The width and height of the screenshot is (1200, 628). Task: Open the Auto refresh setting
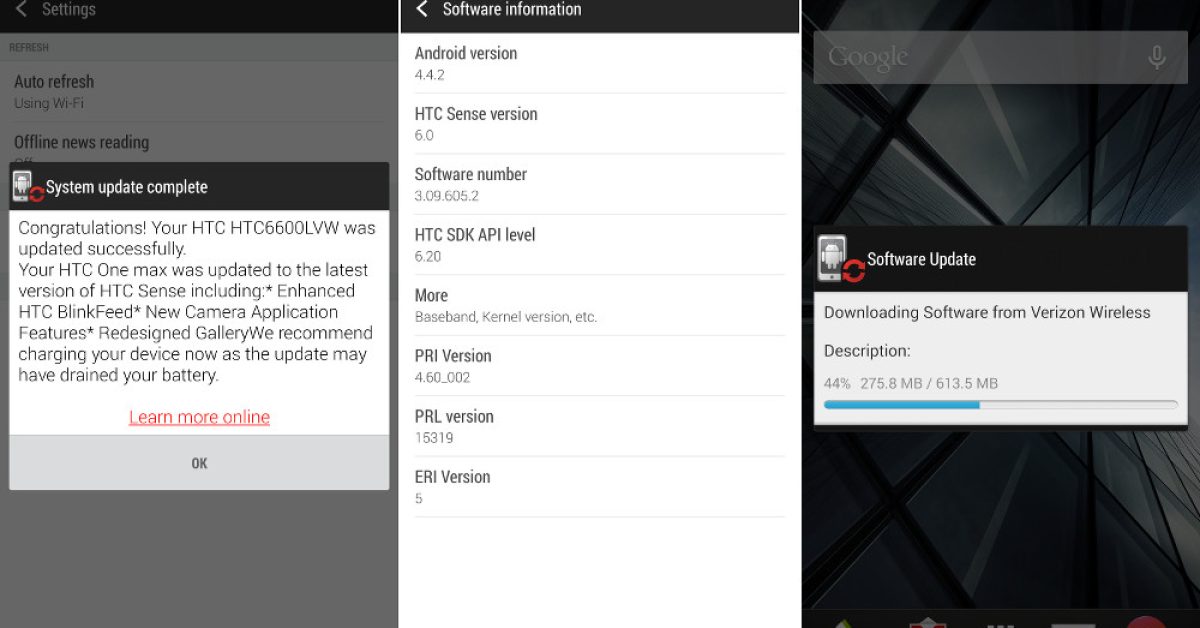pyautogui.click(x=199, y=91)
